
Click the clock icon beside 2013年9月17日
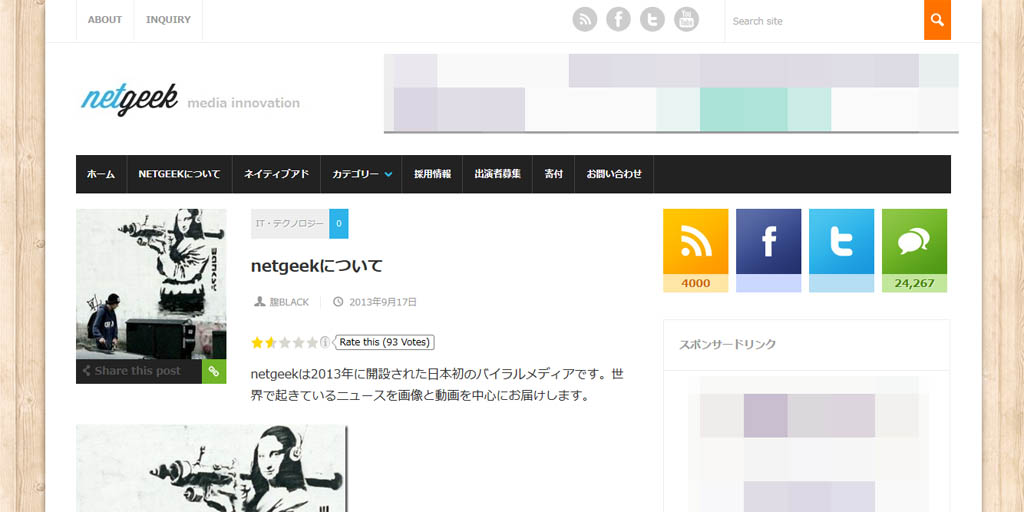(x=338, y=302)
